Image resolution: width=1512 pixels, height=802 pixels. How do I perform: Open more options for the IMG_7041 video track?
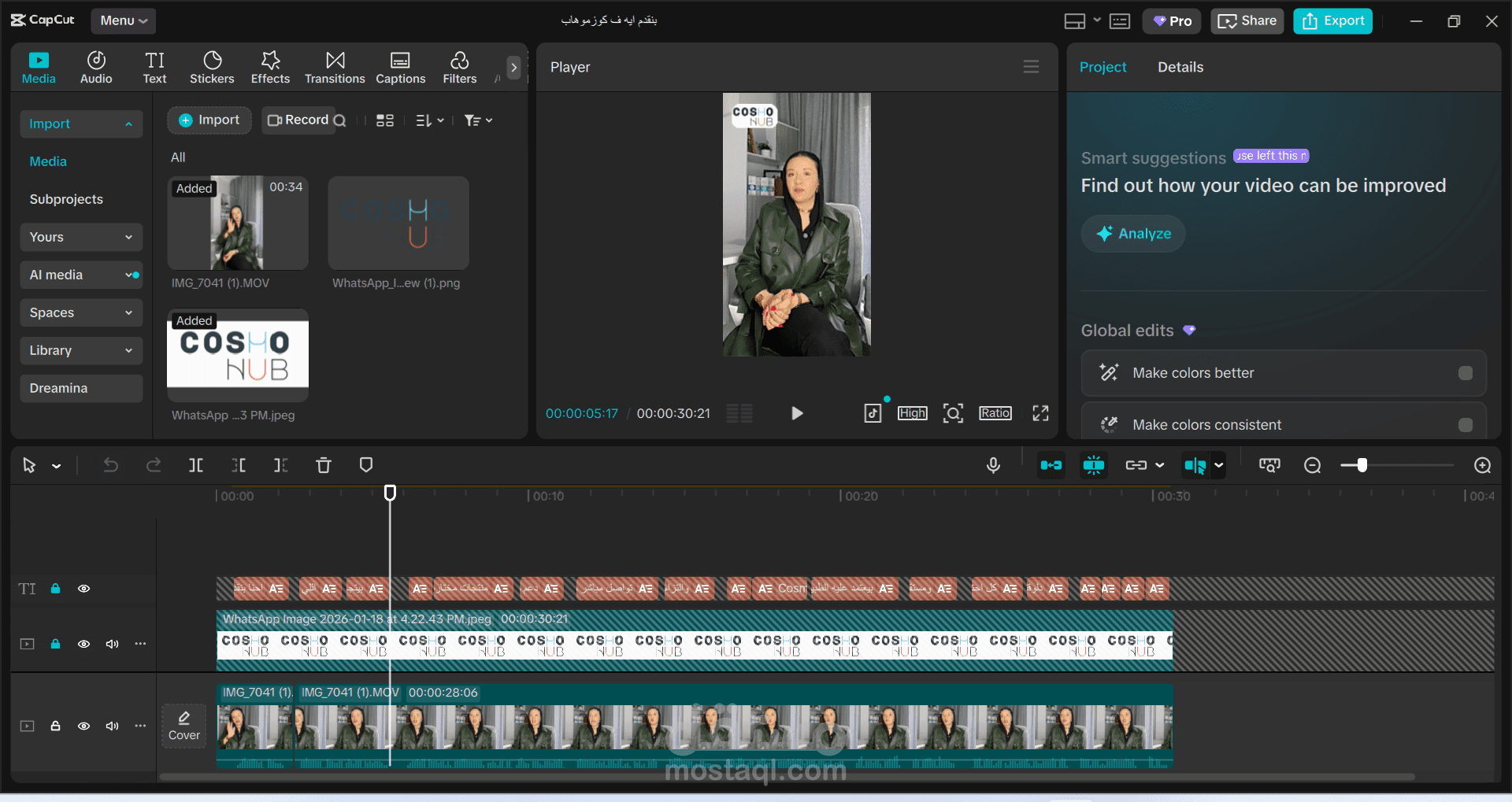pos(140,726)
